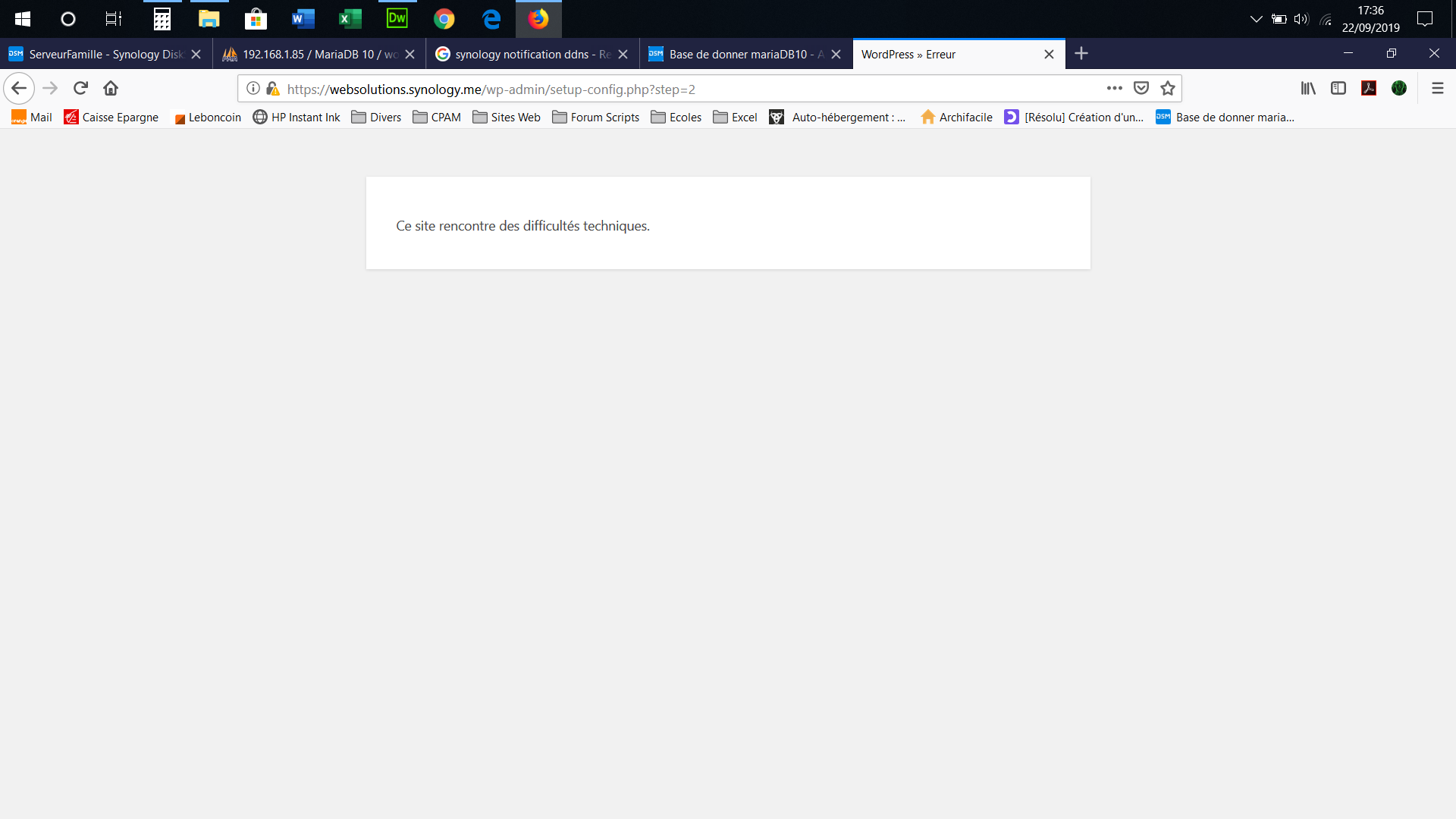
Task: Open the Auto-hébergement bookmark
Action: (838, 117)
